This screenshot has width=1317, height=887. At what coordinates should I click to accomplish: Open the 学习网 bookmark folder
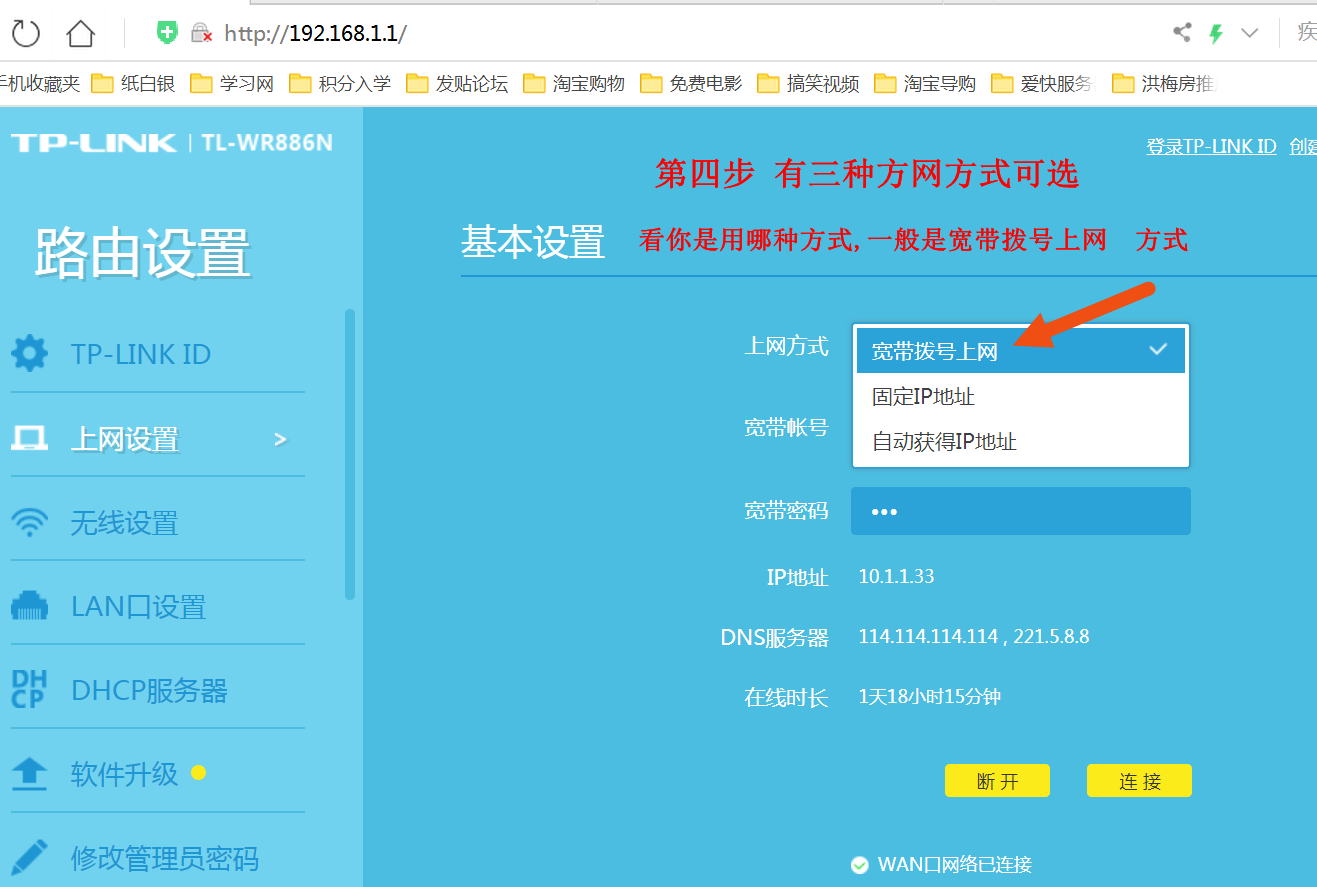point(232,84)
